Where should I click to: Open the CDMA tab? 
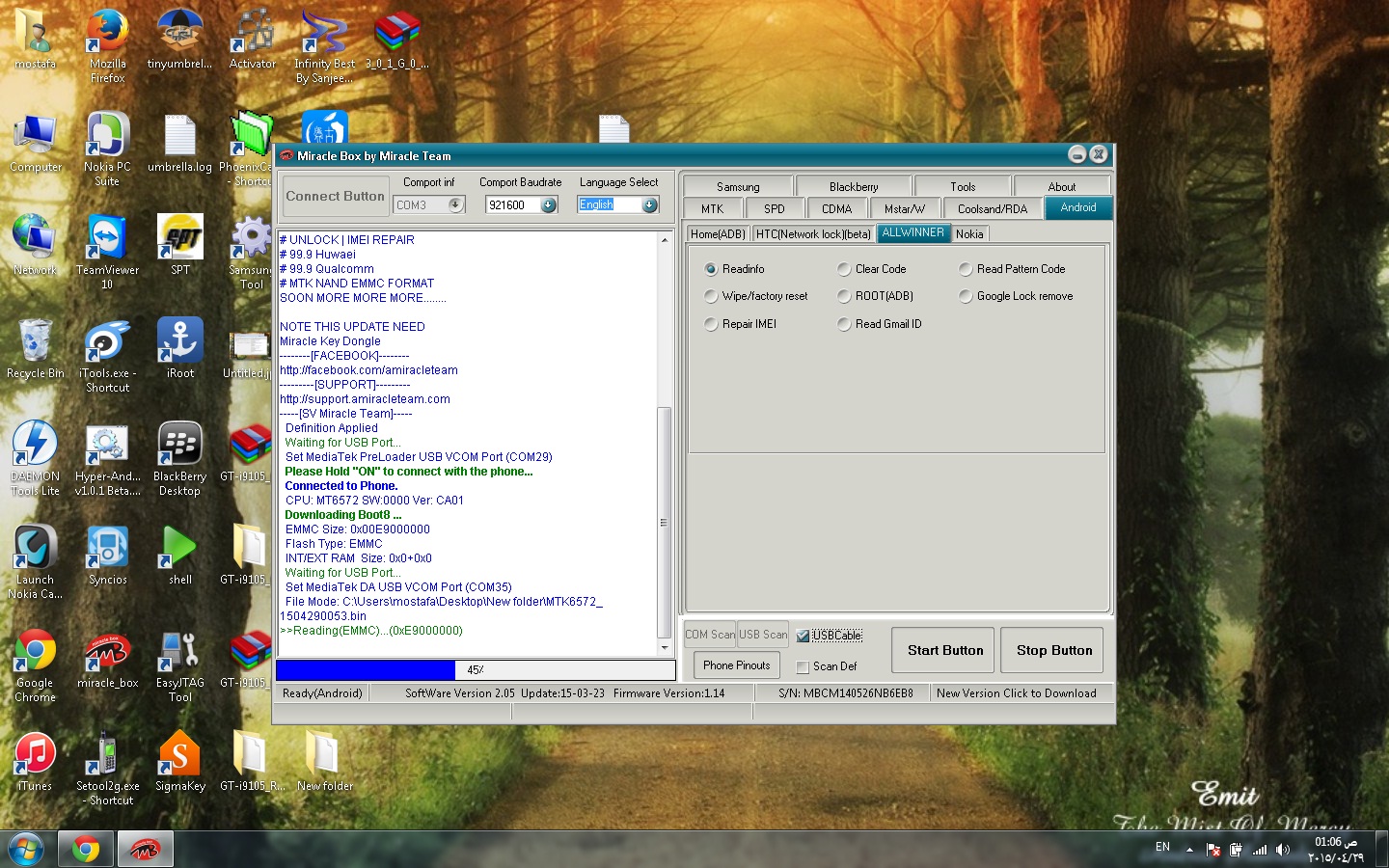(x=836, y=208)
